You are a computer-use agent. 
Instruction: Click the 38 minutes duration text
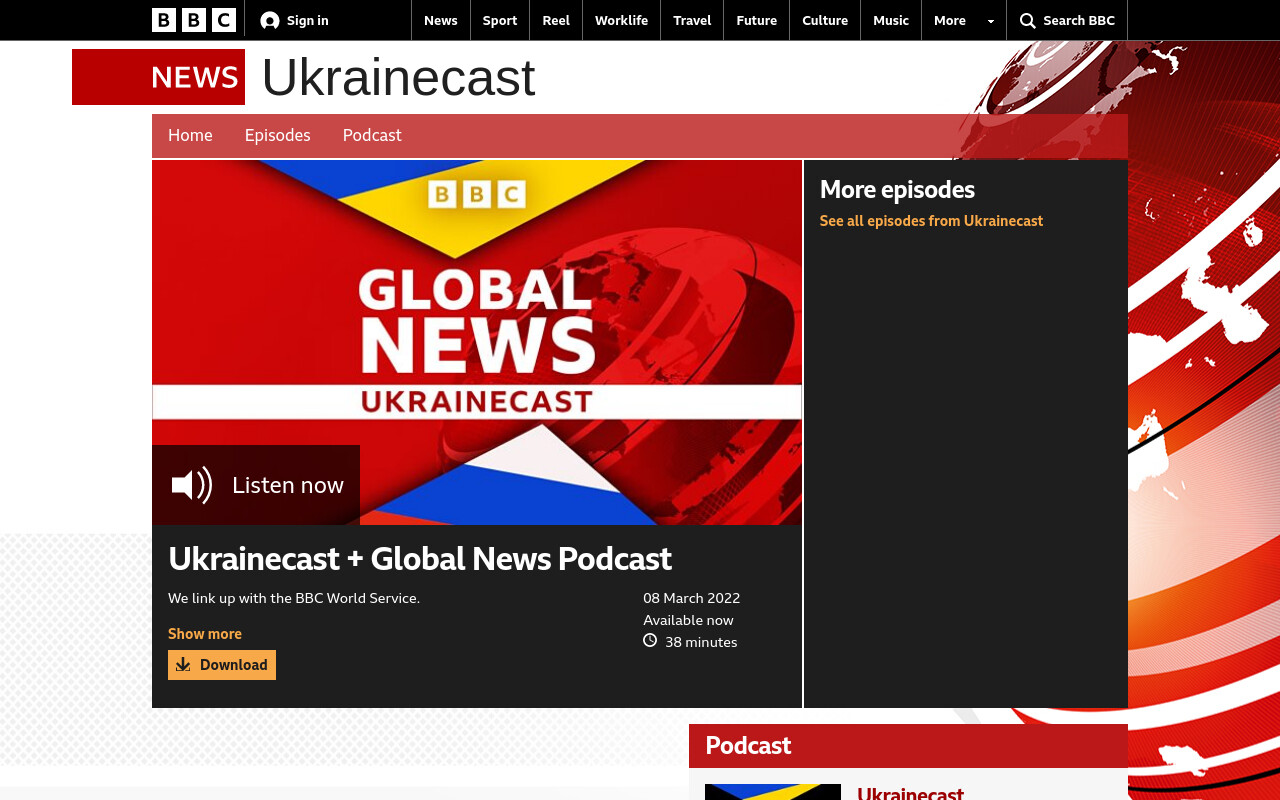click(701, 642)
